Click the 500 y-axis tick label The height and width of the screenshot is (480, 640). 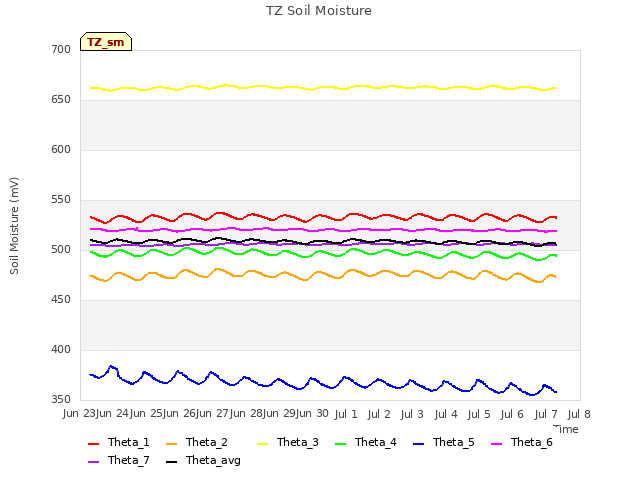pos(61,249)
